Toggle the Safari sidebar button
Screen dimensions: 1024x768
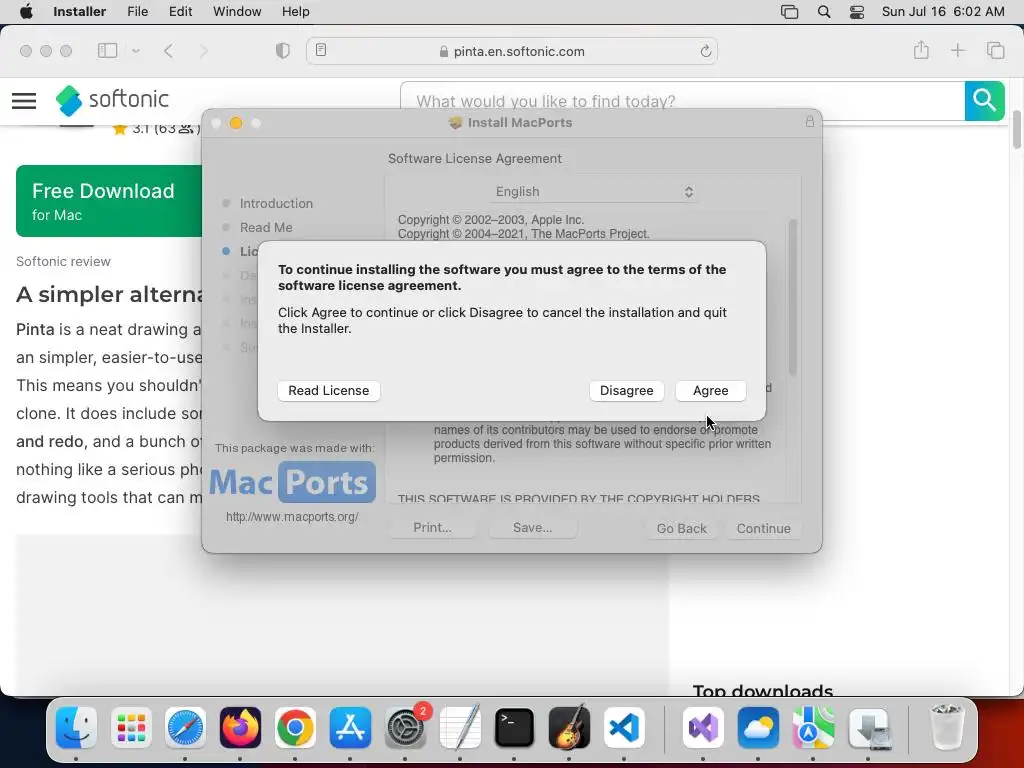(x=107, y=50)
